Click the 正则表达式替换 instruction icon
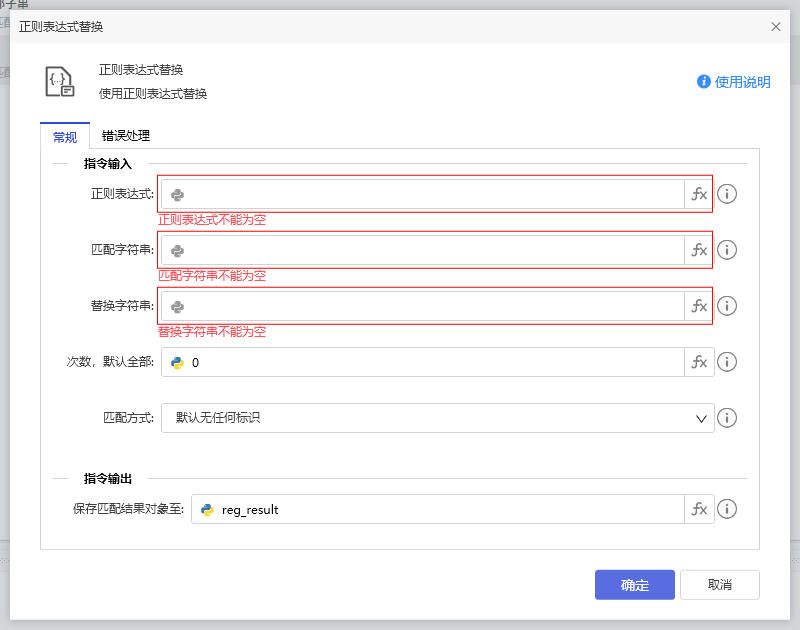This screenshot has width=800, height=630. 60,82
